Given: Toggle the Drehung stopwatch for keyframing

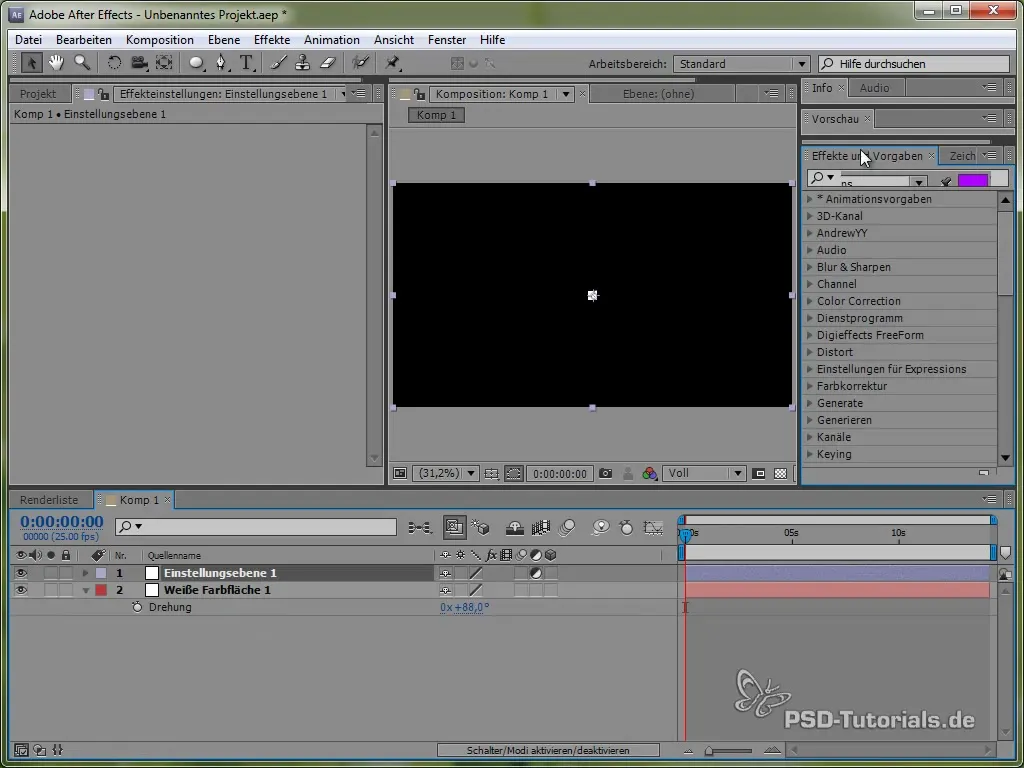Looking at the screenshot, I should pyautogui.click(x=136, y=607).
